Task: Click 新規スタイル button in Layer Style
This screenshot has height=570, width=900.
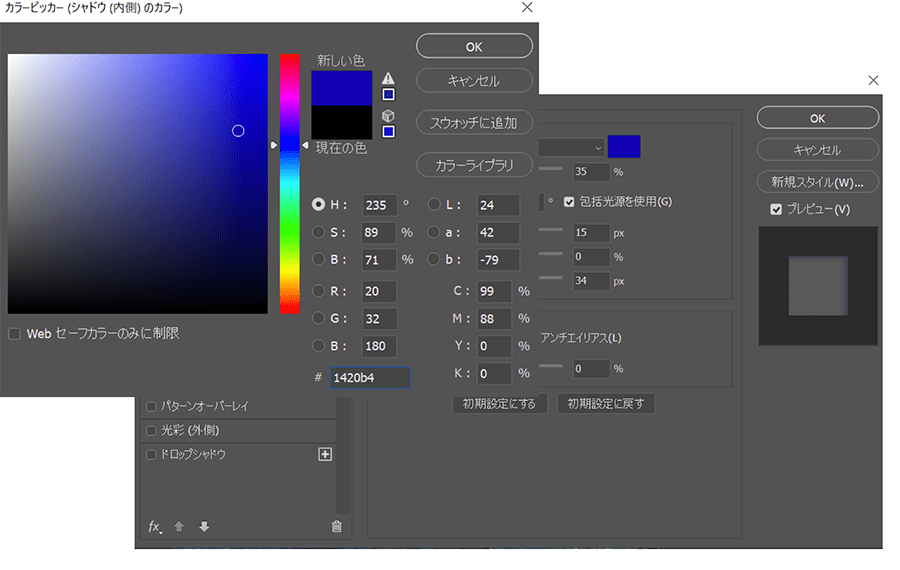Action: pyautogui.click(x=817, y=182)
